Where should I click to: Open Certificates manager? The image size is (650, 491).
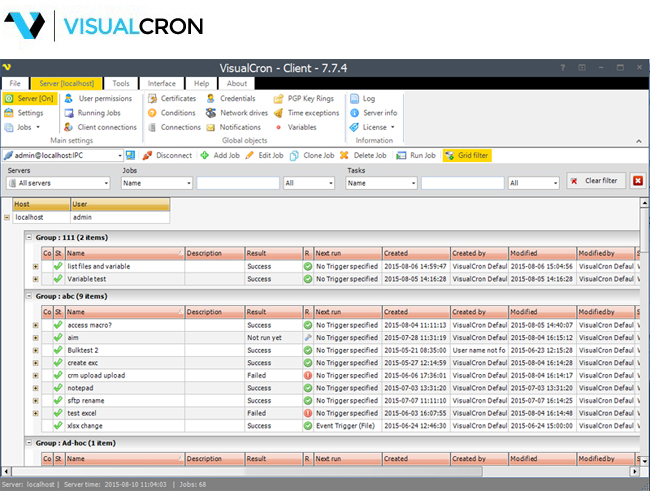[172, 99]
